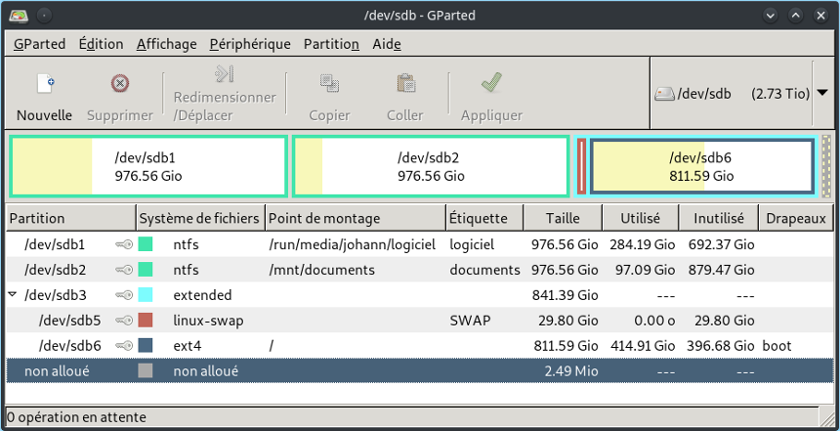Open the Périphérique menu
This screenshot has width=840, height=431.
pyautogui.click(x=250, y=44)
